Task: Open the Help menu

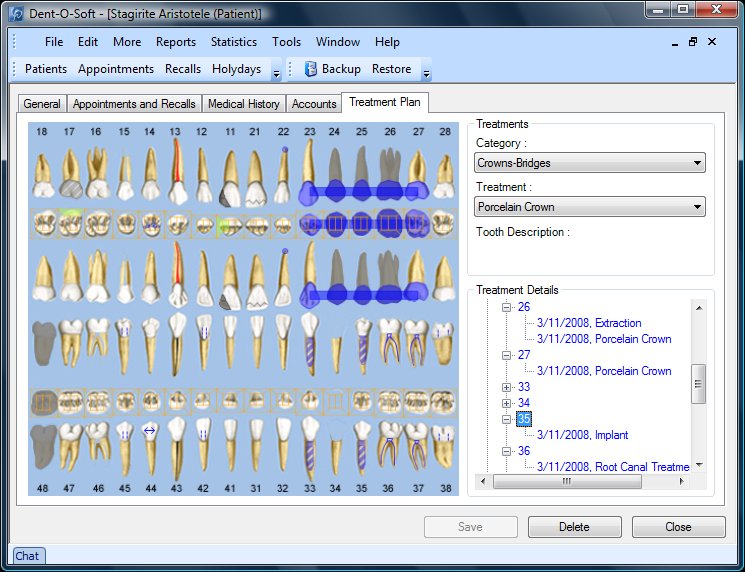Action: tap(387, 42)
